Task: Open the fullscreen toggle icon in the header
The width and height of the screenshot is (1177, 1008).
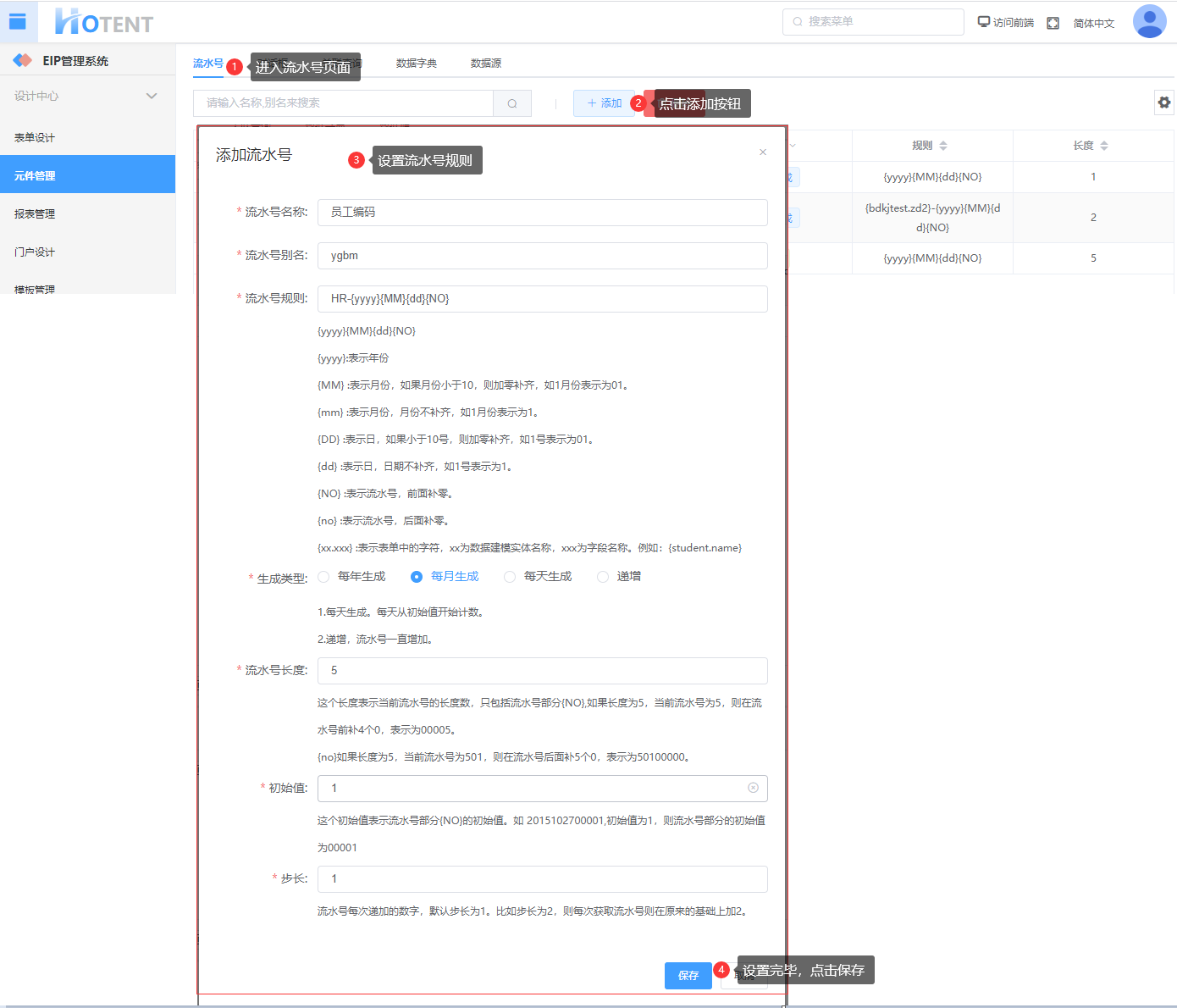Action: (x=1053, y=23)
